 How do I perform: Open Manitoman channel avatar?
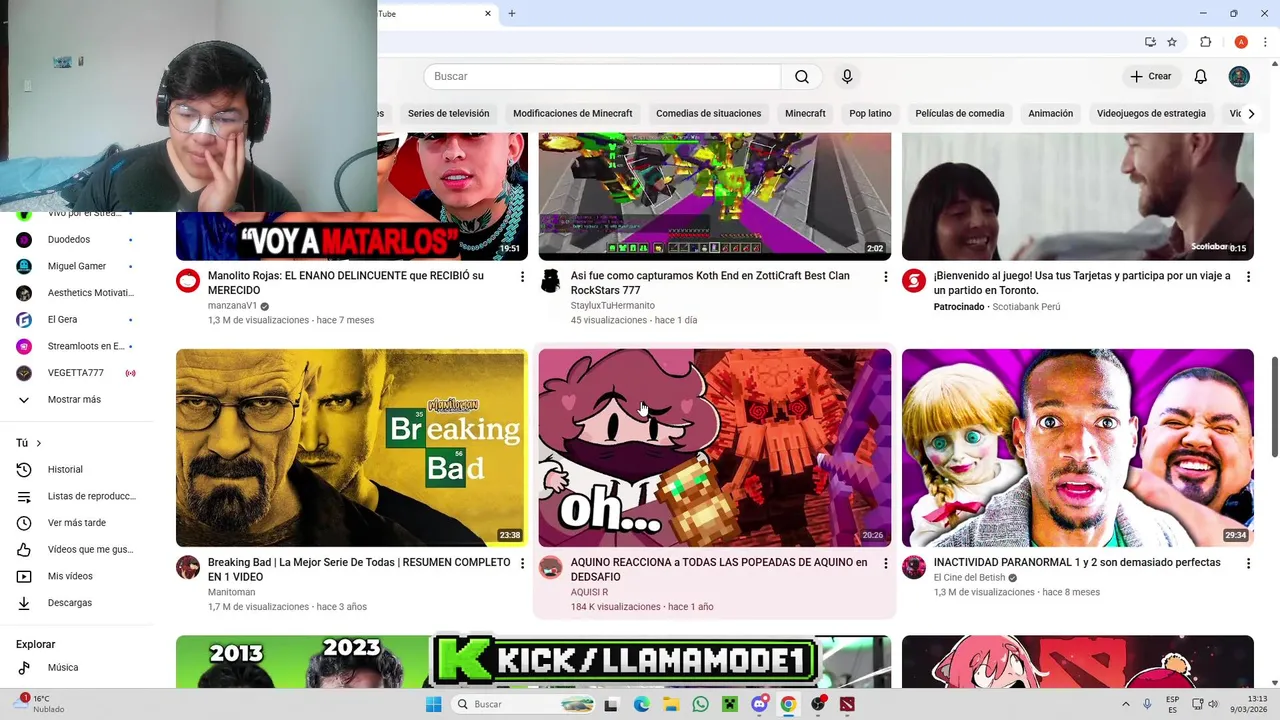(x=188, y=568)
